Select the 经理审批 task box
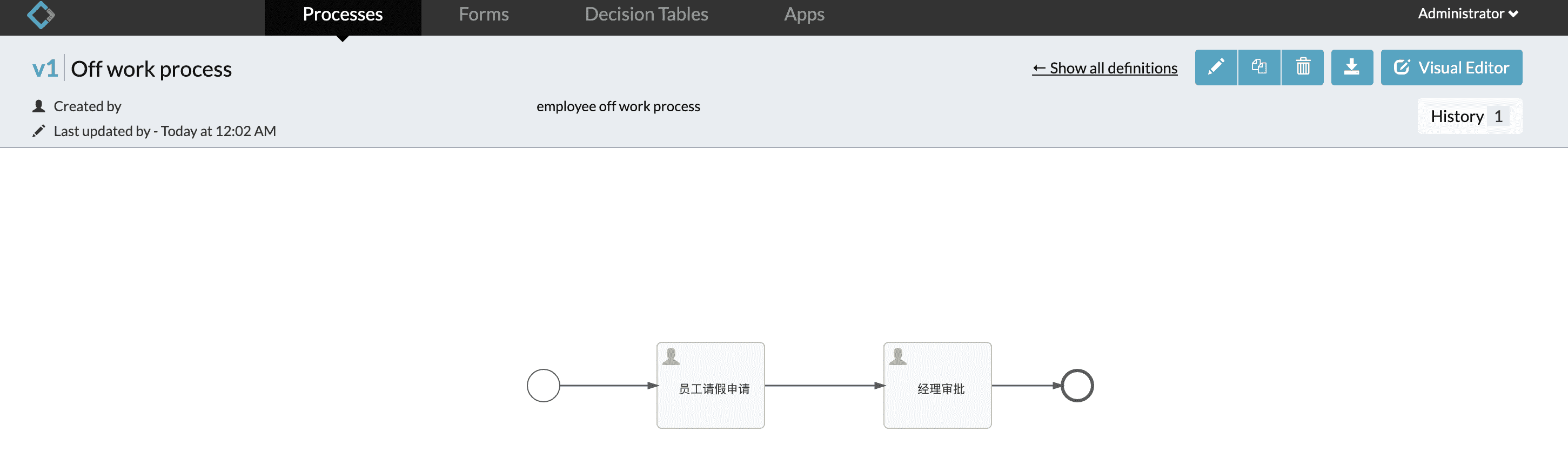This screenshot has width=1568, height=472. coord(937,386)
